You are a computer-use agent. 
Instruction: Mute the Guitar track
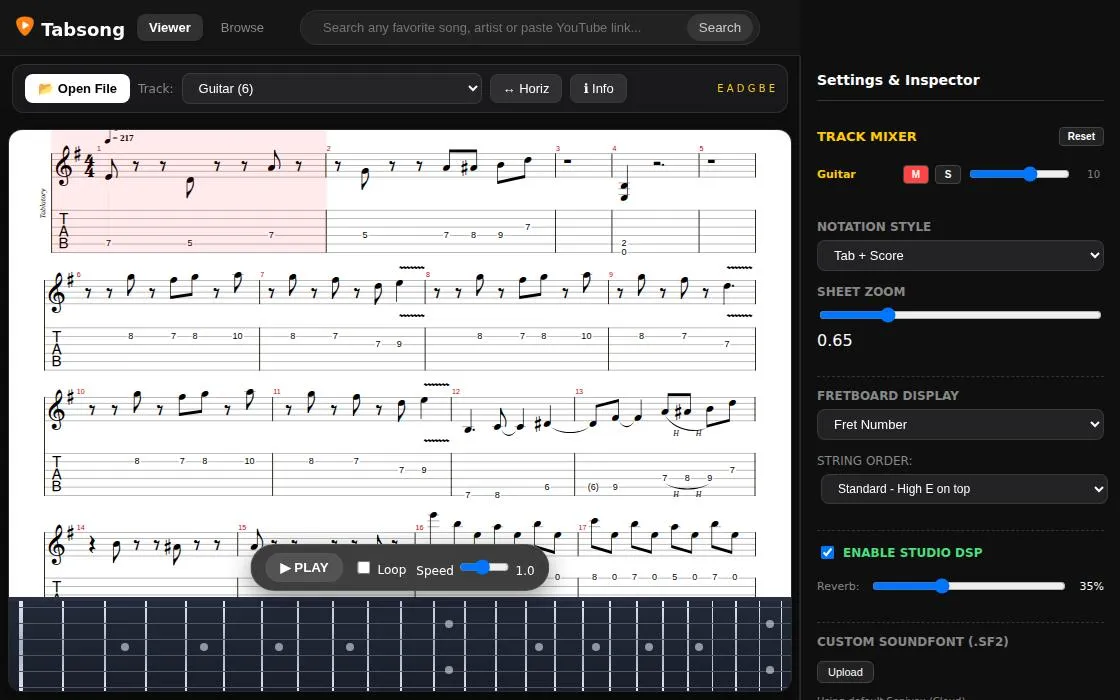coord(916,174)
